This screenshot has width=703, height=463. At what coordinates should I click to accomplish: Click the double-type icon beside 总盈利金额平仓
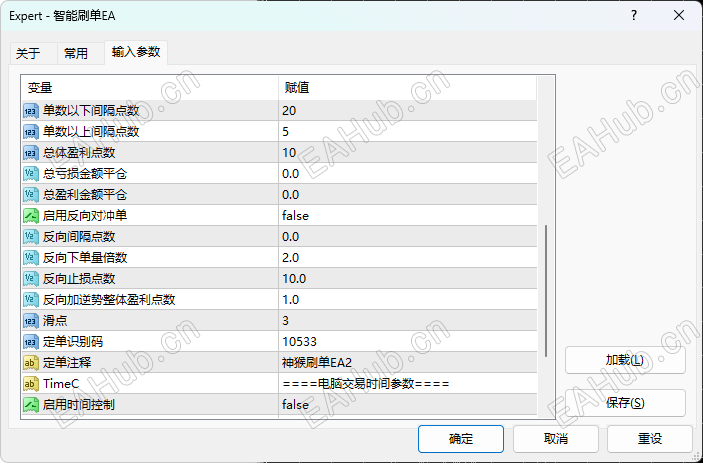coord(31,195)
